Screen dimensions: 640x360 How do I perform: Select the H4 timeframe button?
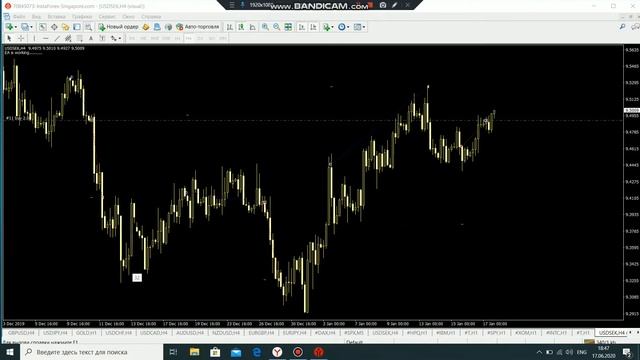pos(189,38)
